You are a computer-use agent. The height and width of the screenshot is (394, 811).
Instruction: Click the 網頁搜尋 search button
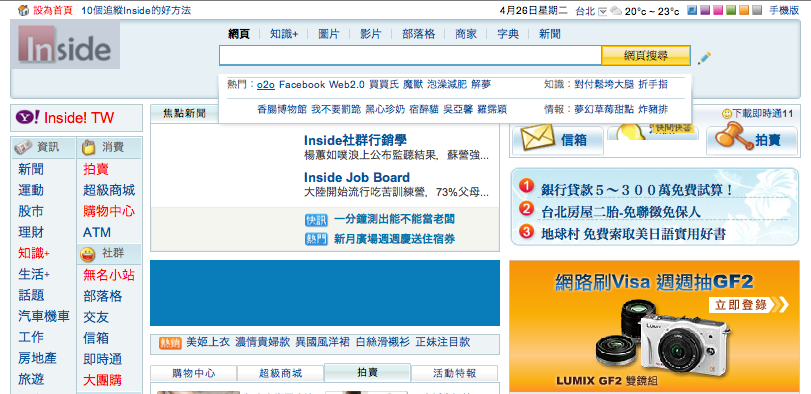pyautogui.click(x=645, y=56)
